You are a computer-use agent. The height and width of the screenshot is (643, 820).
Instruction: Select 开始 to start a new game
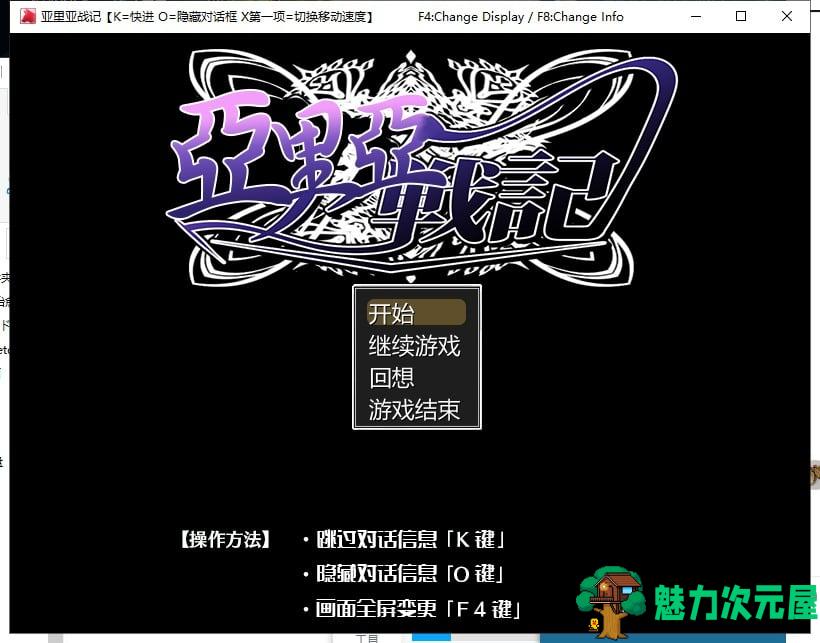coord(416,313)
